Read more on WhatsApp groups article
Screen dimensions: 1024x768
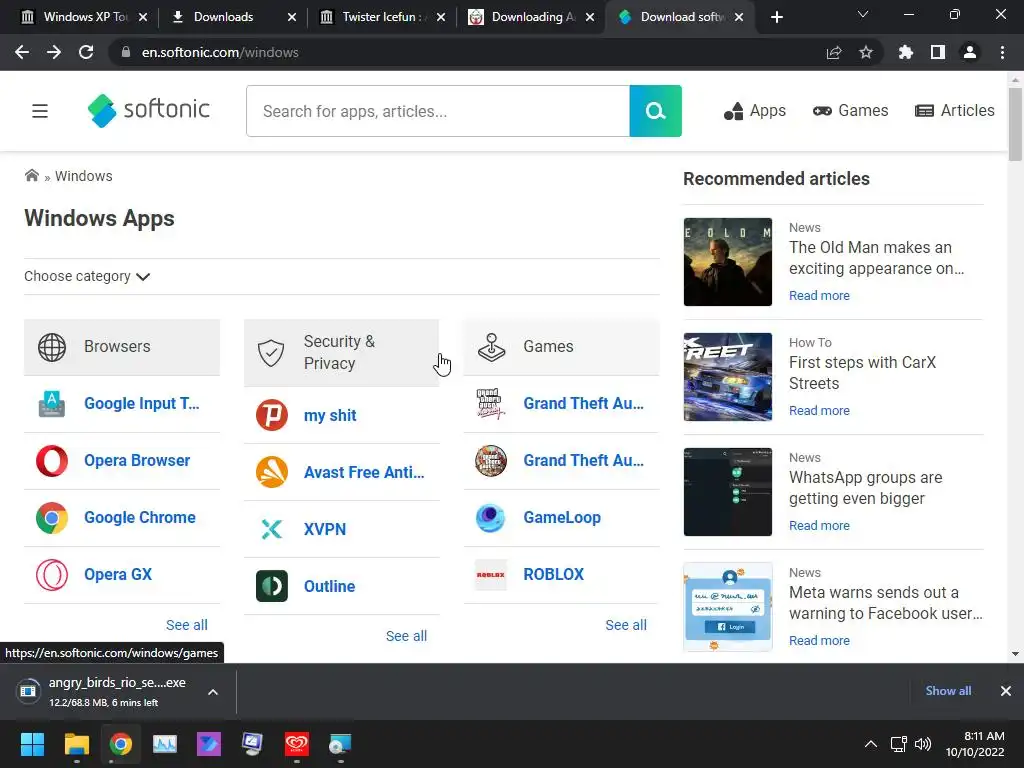(x=819, y=526)
